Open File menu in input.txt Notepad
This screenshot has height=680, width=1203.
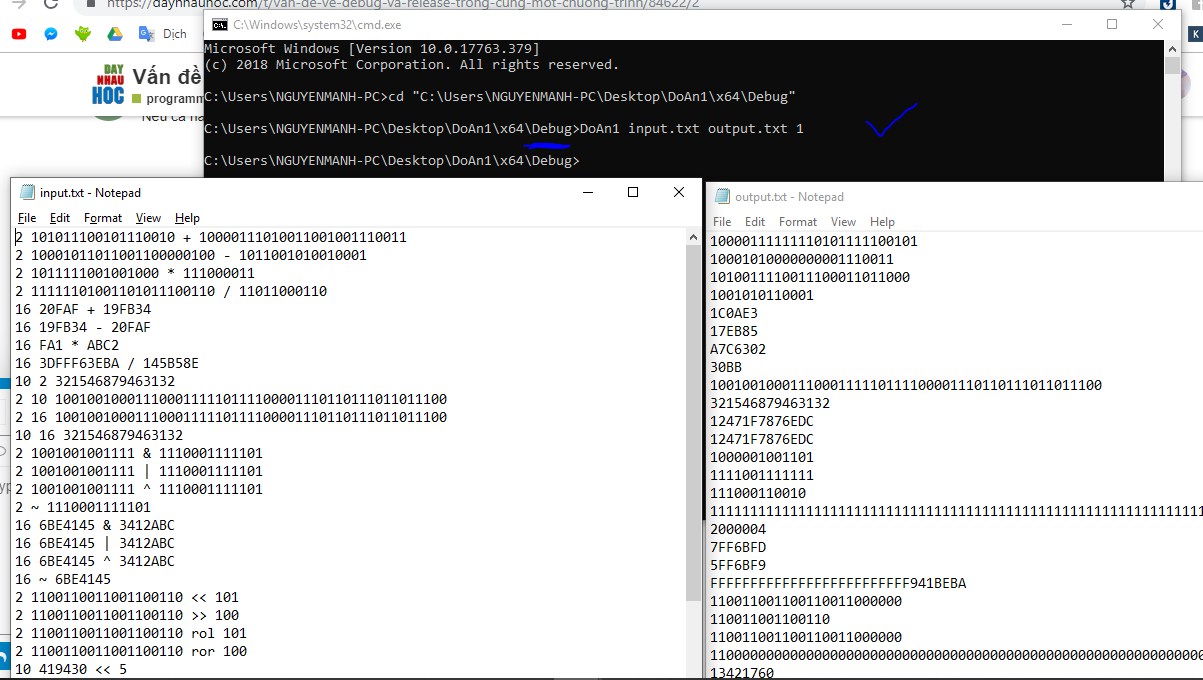pos(27,217)
